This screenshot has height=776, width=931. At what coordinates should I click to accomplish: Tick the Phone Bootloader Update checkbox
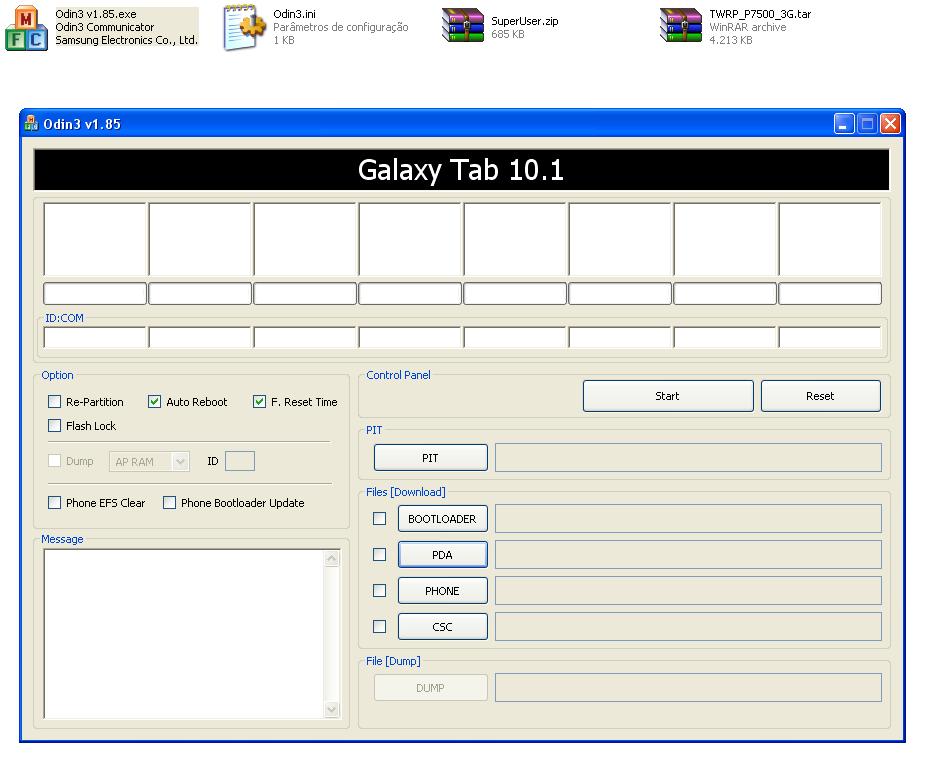click(x=169, y=503)
